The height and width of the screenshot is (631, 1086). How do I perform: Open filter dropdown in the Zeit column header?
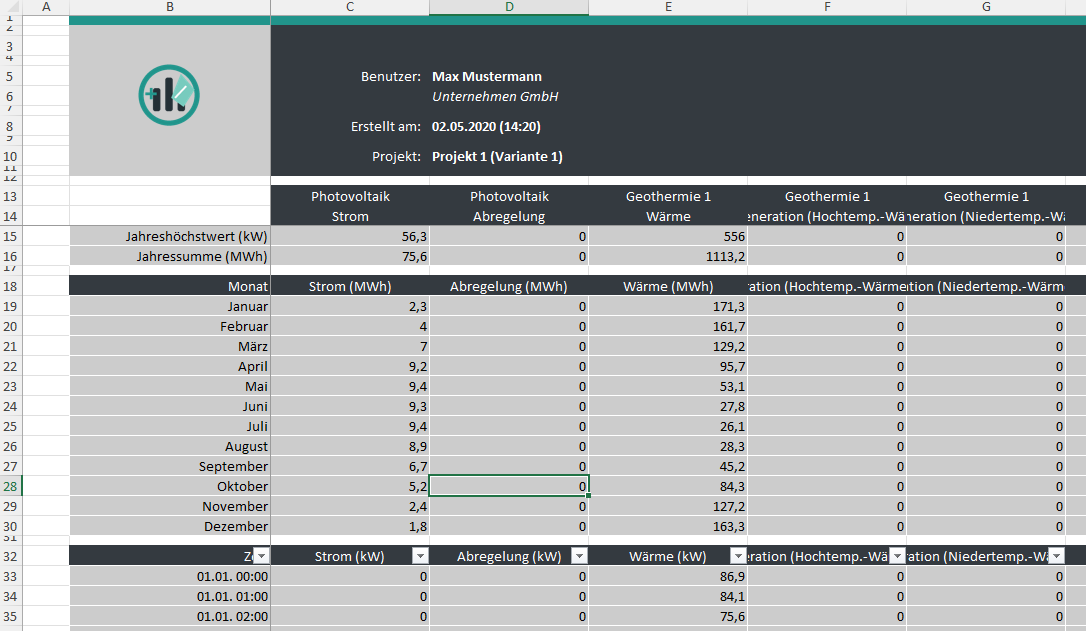pos(261,556)
